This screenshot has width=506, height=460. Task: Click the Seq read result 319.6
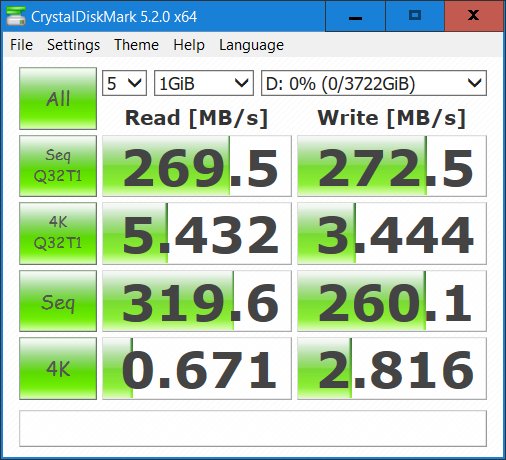[197, 301]
